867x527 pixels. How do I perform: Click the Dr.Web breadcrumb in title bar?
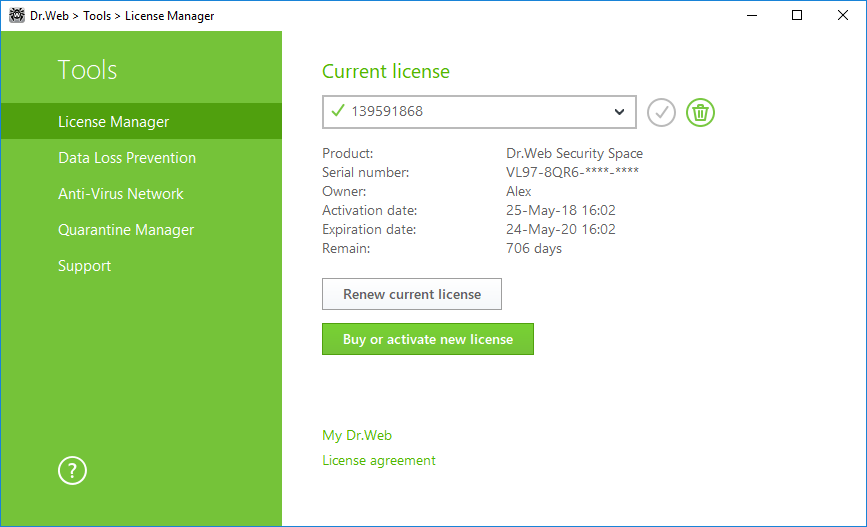(49, 16)
